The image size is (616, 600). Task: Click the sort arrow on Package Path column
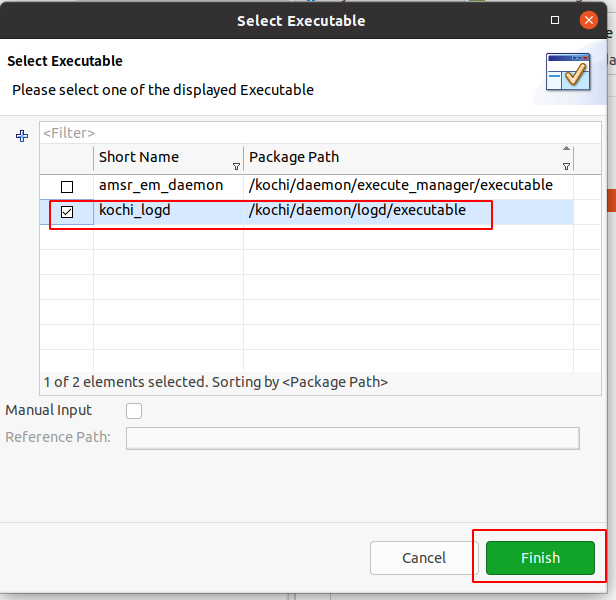point(566,148)
